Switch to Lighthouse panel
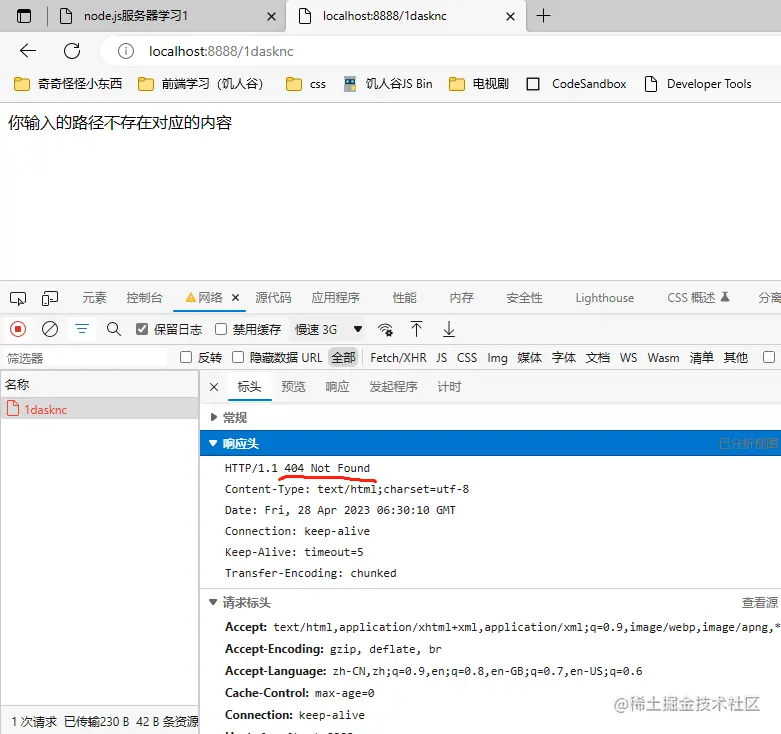781x734 pixels. (x=605, y=298)
